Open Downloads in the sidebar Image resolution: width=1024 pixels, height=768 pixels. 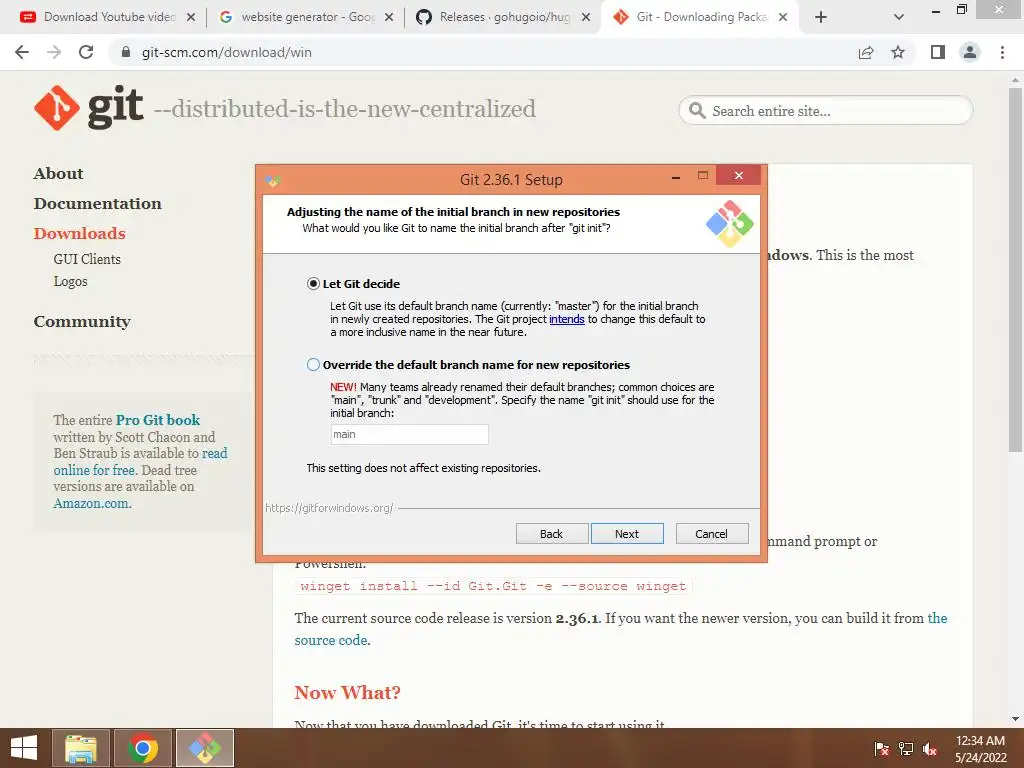pyautogui.click(x=79, y=234)
